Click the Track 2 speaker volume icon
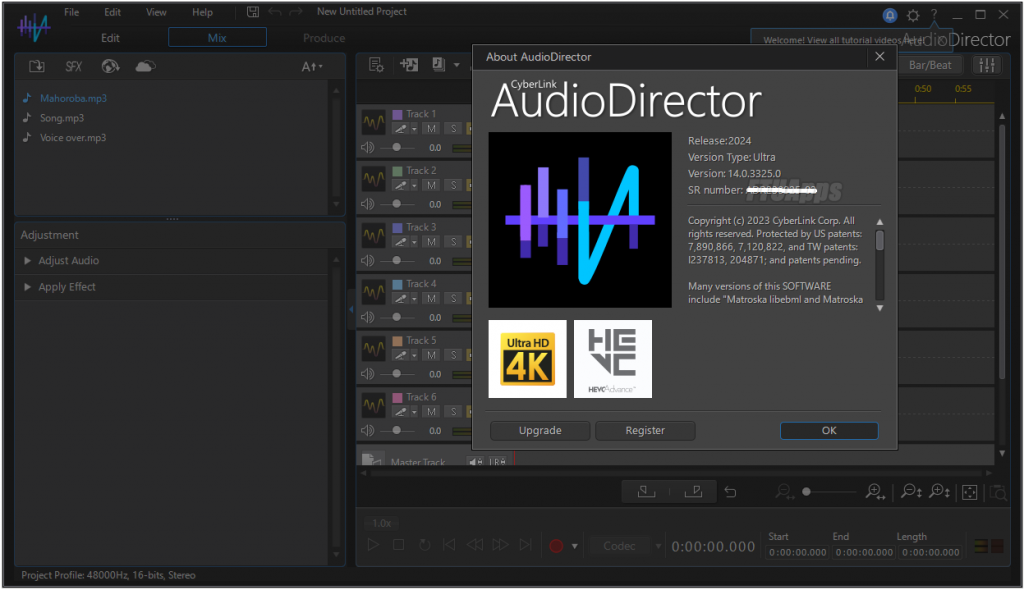This screenshot has height=590, width=1024. pyautogui.click(x=368, y=205)
